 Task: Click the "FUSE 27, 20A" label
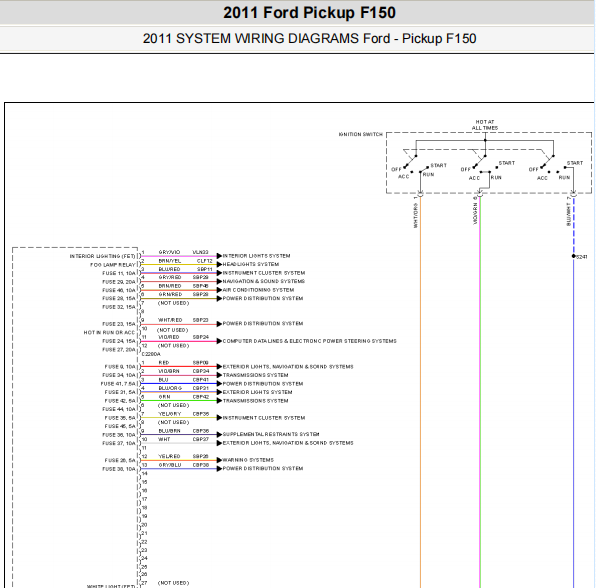coord(119,350)
